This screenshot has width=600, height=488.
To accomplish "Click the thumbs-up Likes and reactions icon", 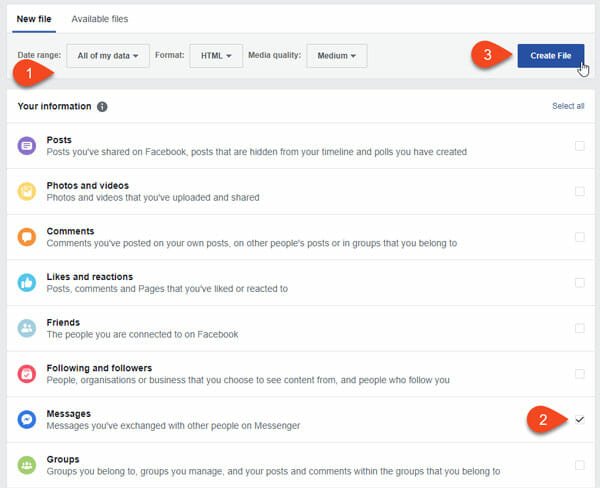I will (x=27, y=282).
